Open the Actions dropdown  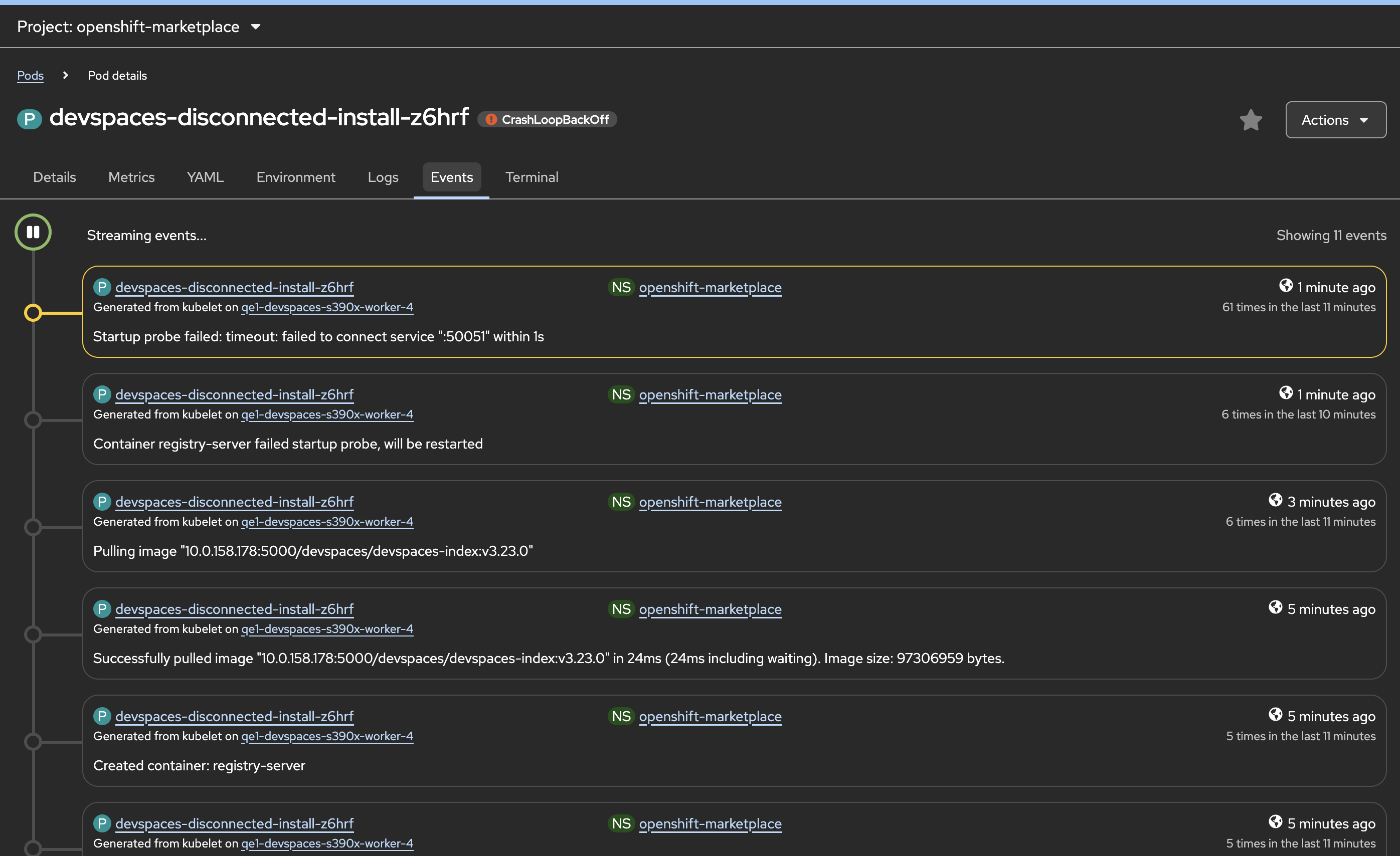(x=1335, y=120)
